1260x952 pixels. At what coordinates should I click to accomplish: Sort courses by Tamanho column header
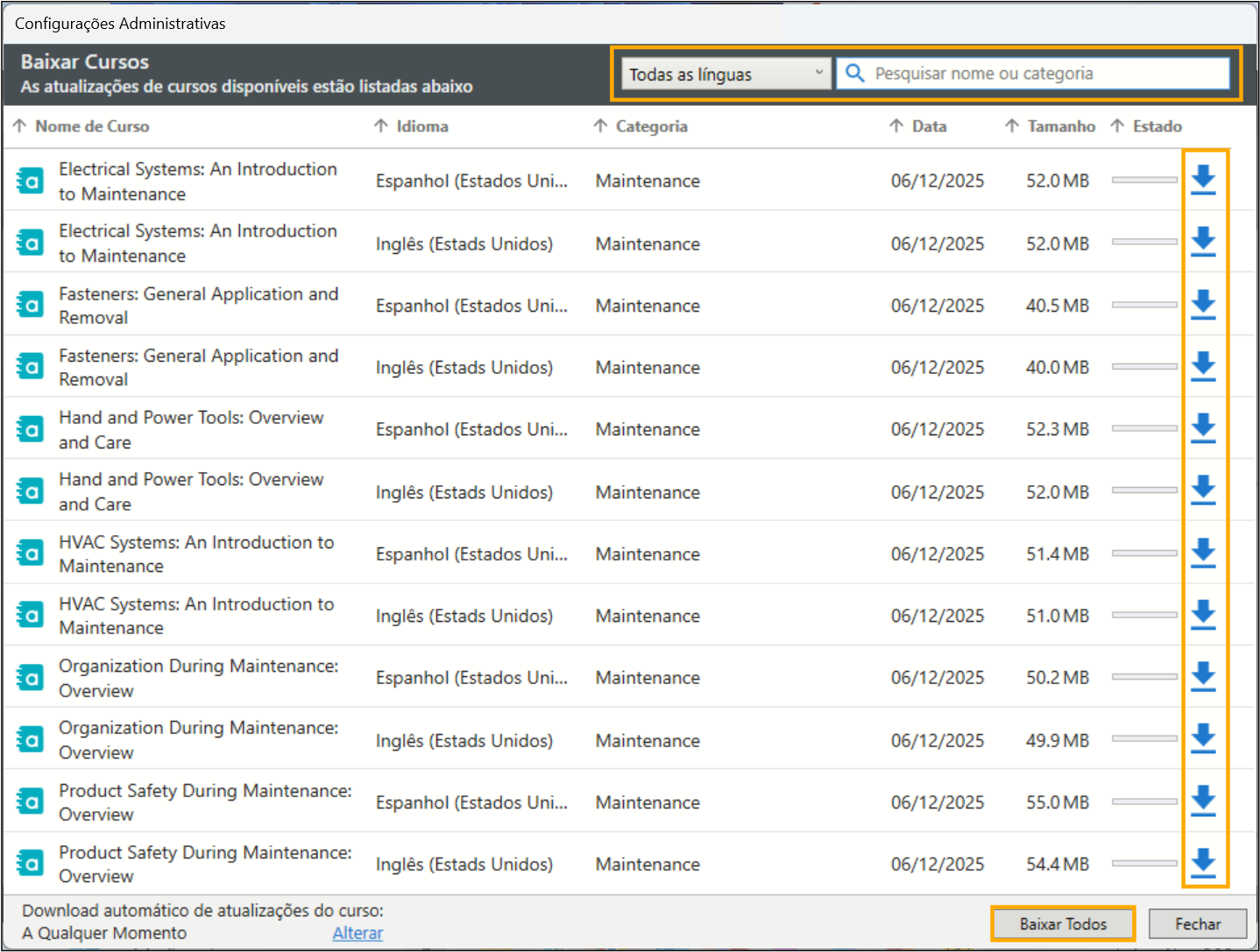(x=1060, y=126)
